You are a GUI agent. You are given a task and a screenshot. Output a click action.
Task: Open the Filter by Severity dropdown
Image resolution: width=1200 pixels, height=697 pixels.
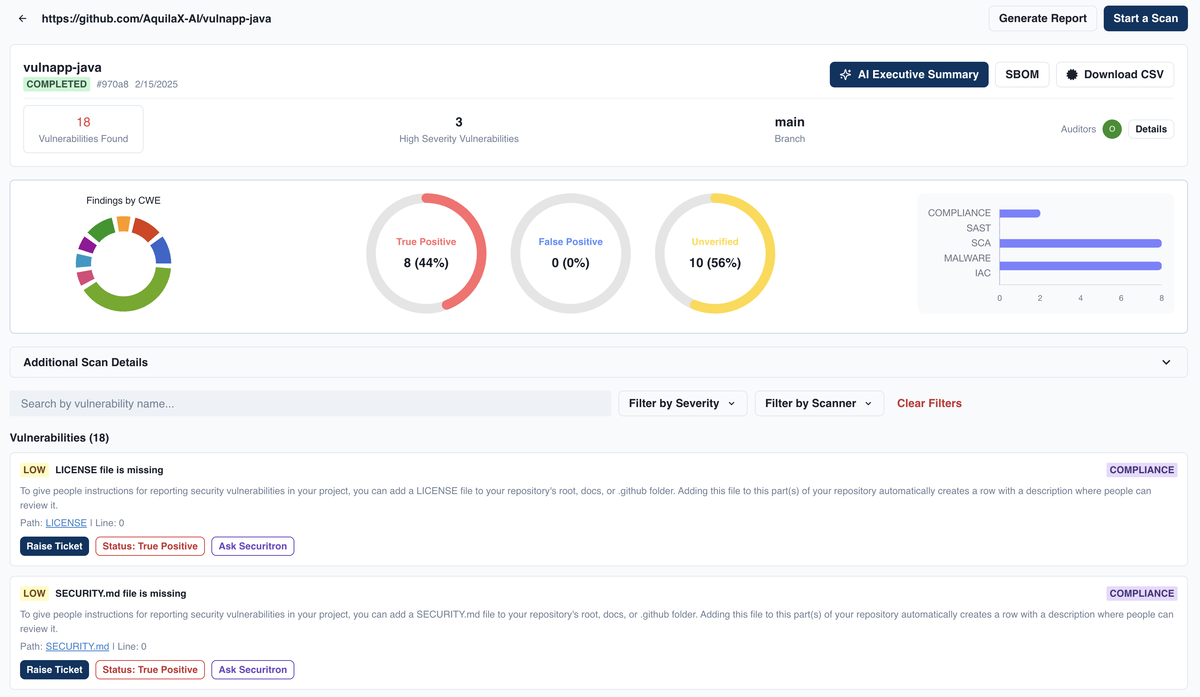tap(682, 403)
